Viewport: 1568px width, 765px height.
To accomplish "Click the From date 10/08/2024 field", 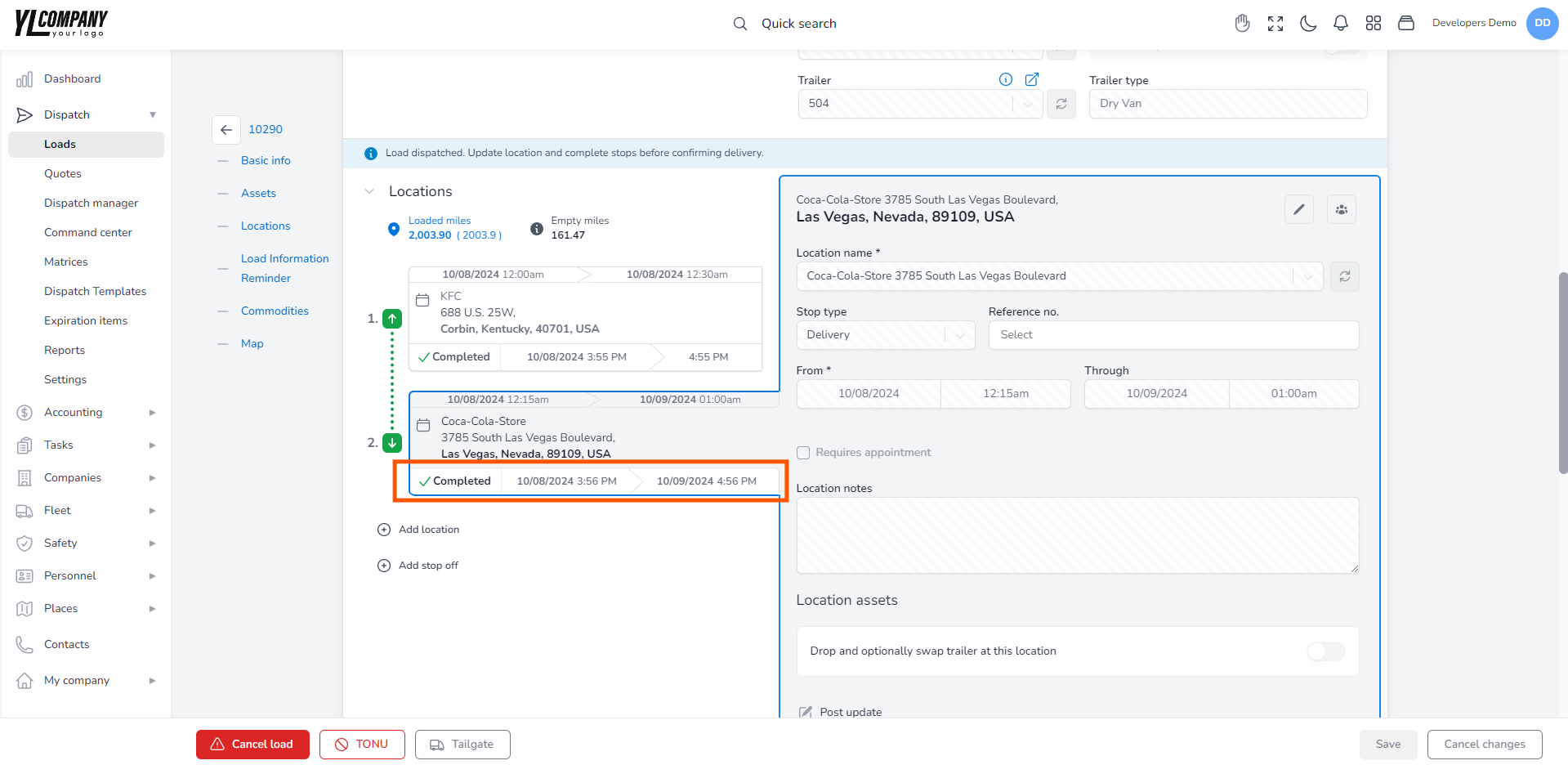I will pyautogui.click(x=869, y=394).
